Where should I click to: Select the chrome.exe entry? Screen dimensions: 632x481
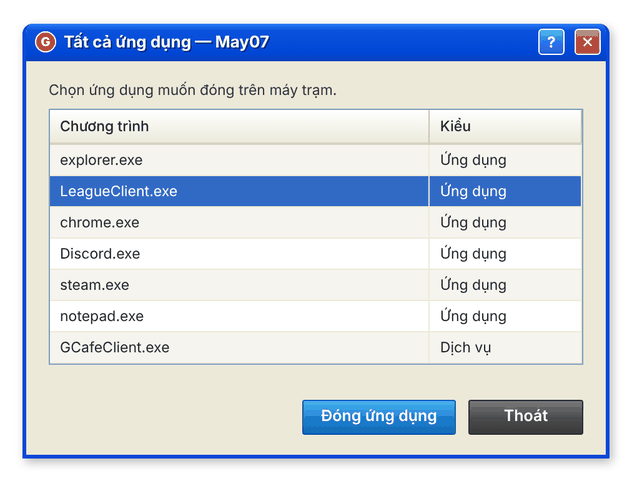point(316,223)
